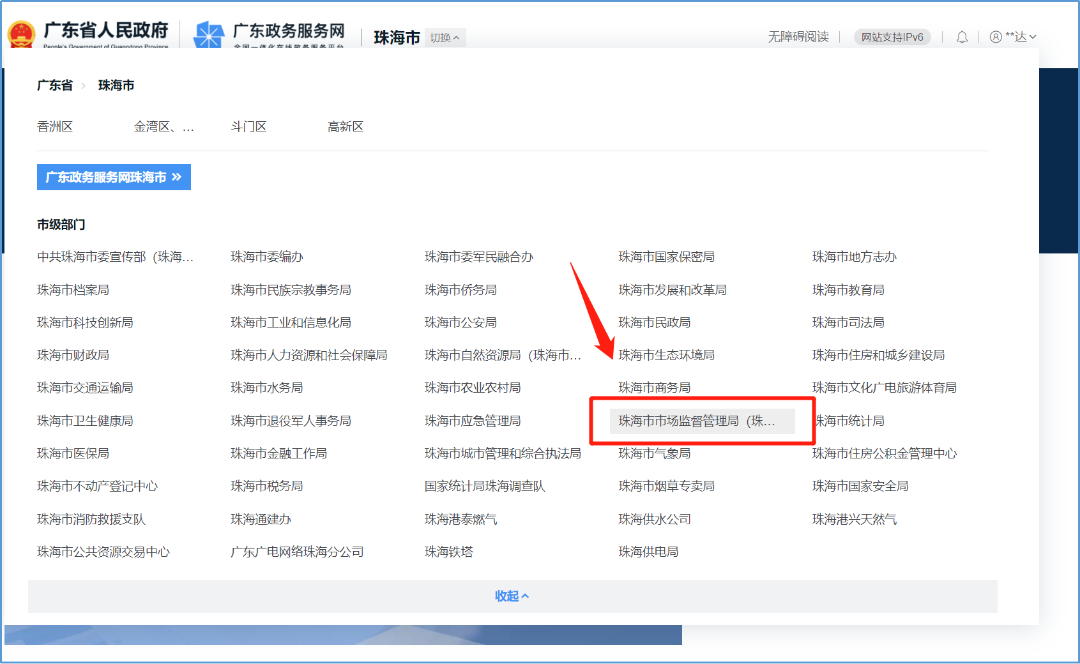
Task: Open 珠海市国家保密局 department
Action: point(666,257)
